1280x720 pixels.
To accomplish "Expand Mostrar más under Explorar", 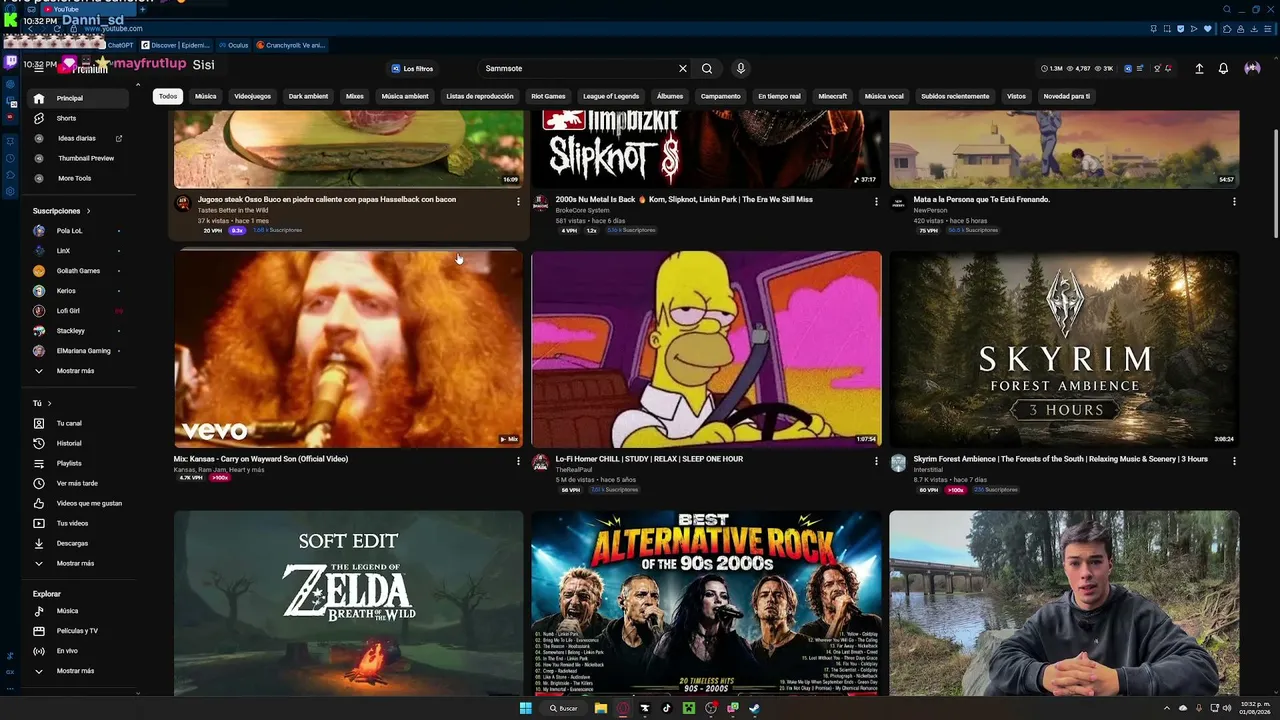I will (x=78, y=671).
